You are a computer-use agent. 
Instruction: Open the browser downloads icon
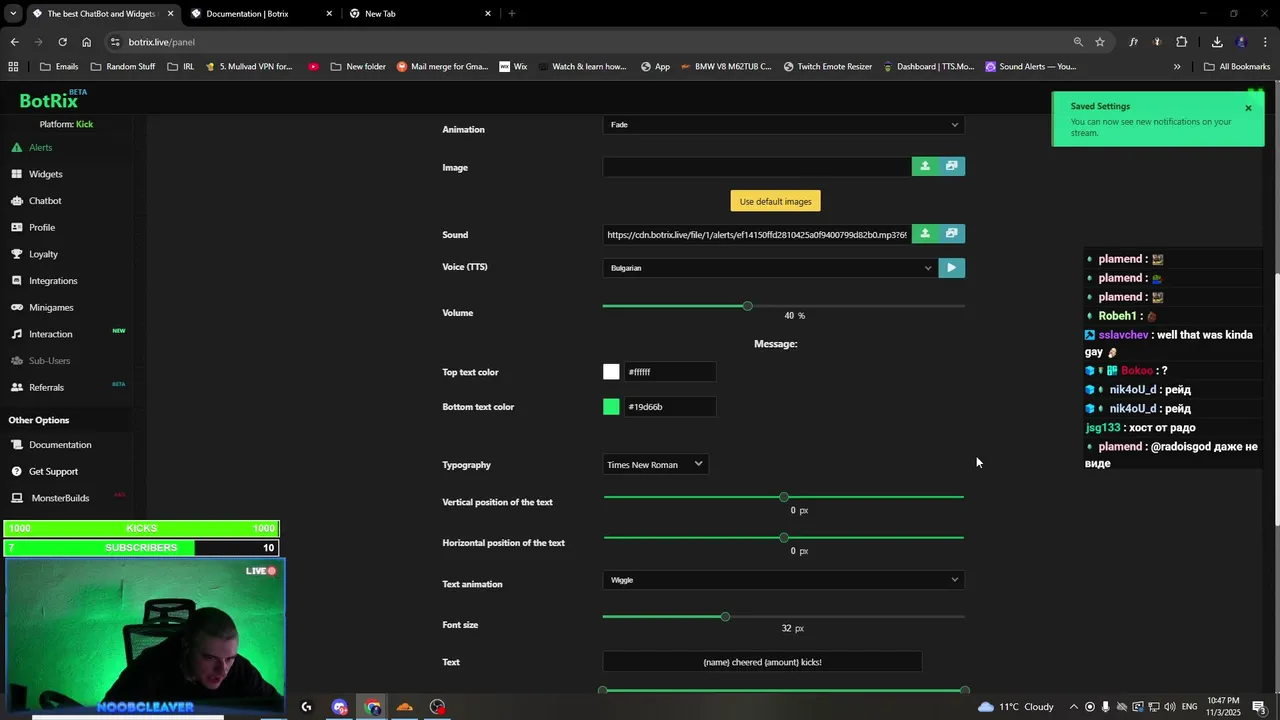[x=1217, y=42]
